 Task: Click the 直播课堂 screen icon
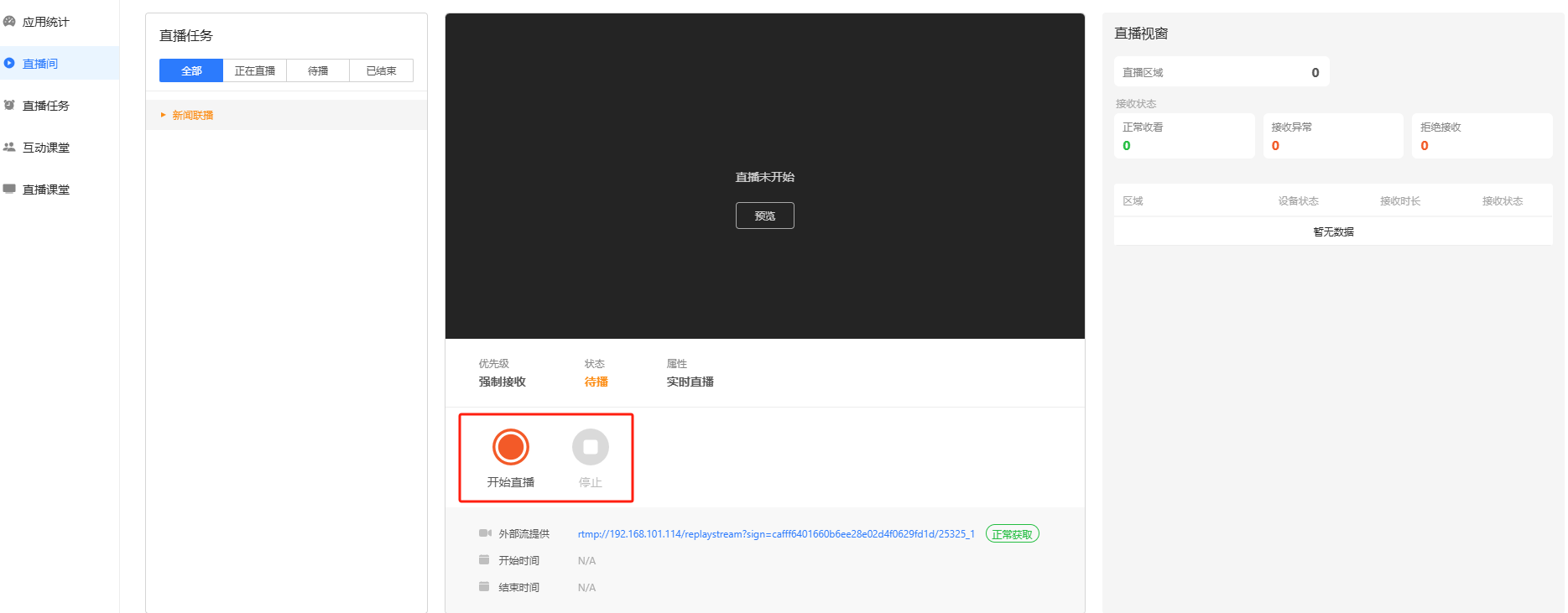click(9, 189)
